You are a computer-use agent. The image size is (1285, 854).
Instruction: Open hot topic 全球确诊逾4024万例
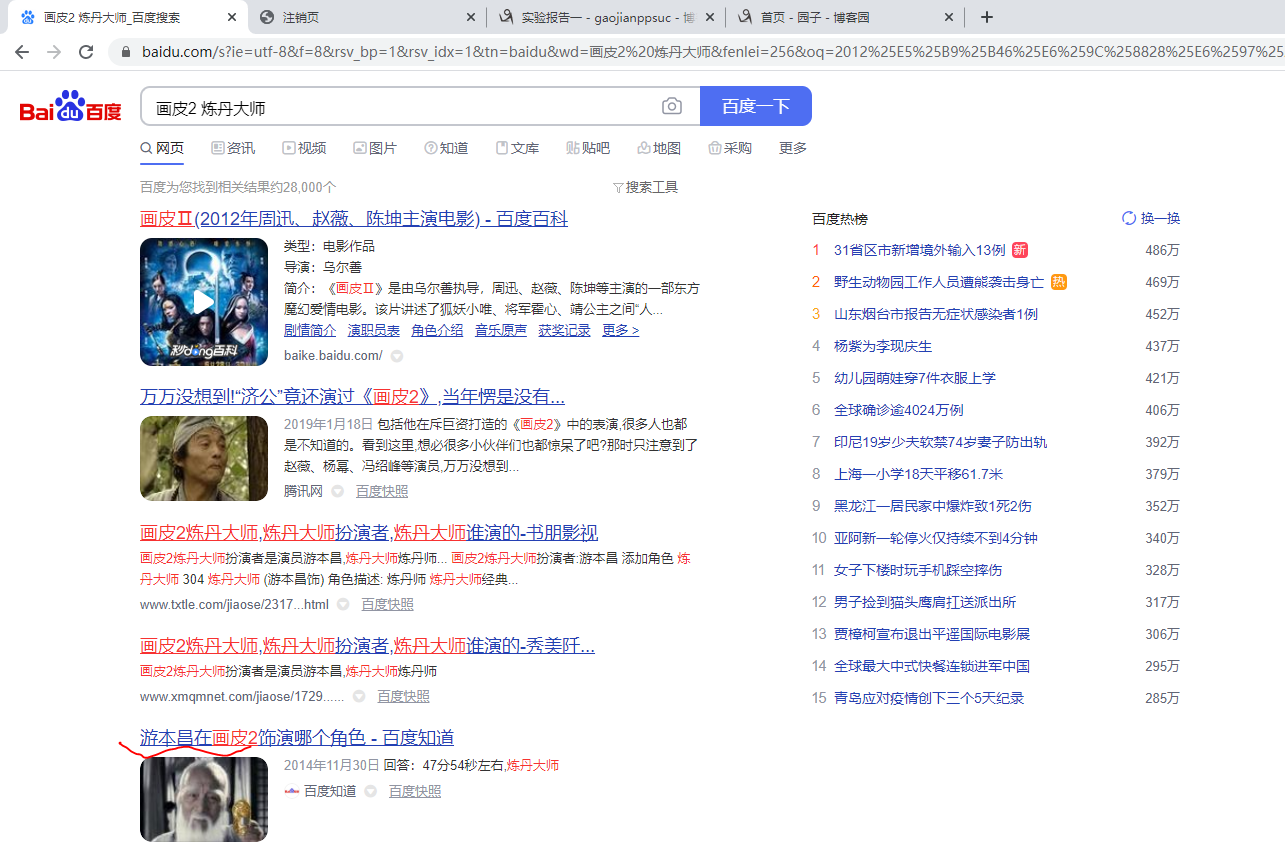coord(899,410)
